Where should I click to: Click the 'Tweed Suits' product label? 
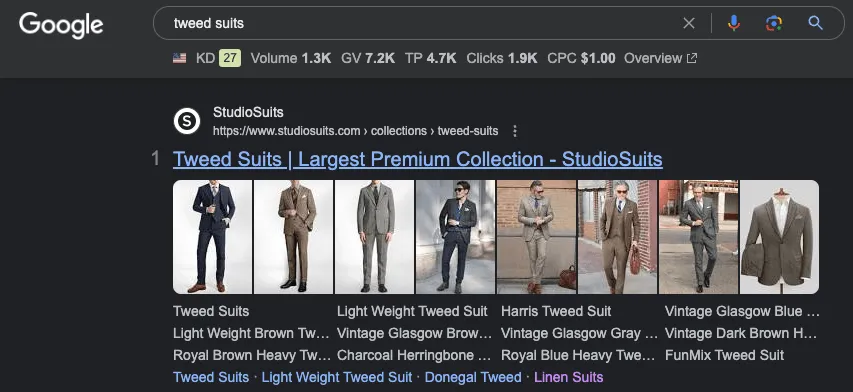tap(211, 312)
